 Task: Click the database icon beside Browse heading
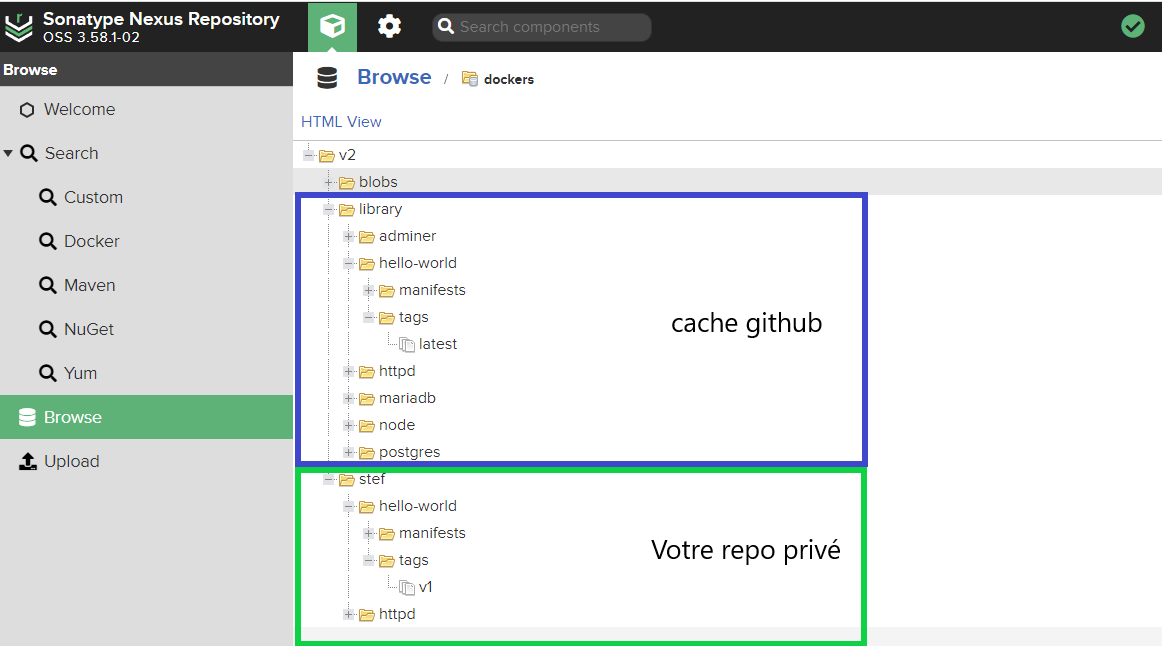(327, 78)
